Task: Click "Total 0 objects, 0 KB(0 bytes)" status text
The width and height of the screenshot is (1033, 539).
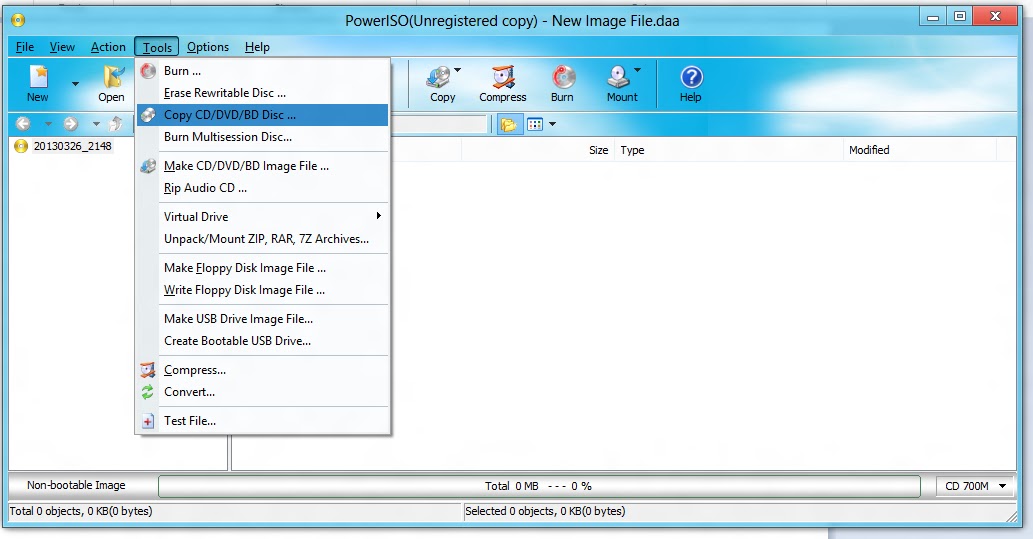Action: pos(80,511)
